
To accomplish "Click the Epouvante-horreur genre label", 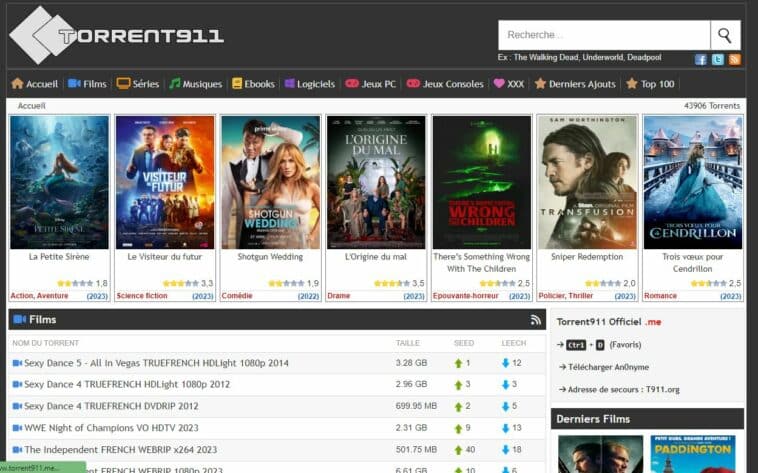I will click(466, 296).
